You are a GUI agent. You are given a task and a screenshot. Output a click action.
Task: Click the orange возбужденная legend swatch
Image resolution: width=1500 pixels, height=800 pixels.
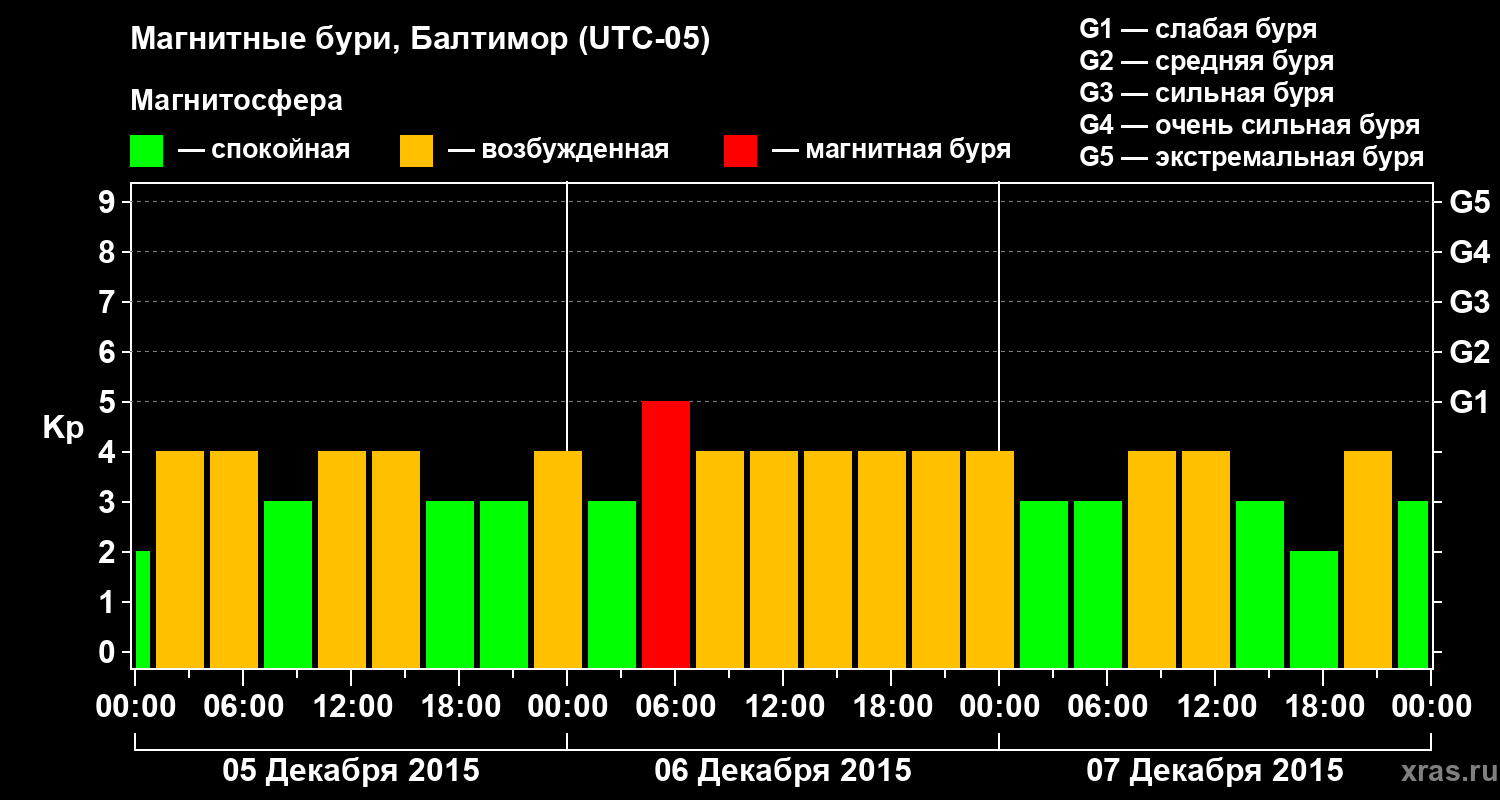click(x=416, y=151)
